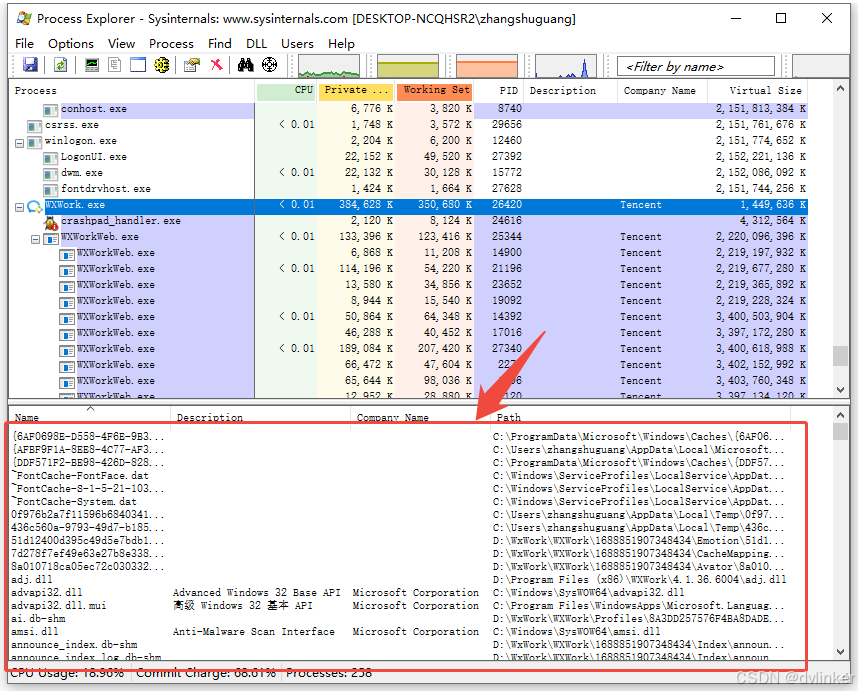Select the fontdrvhost.exe process row

(x=408, y=188)
